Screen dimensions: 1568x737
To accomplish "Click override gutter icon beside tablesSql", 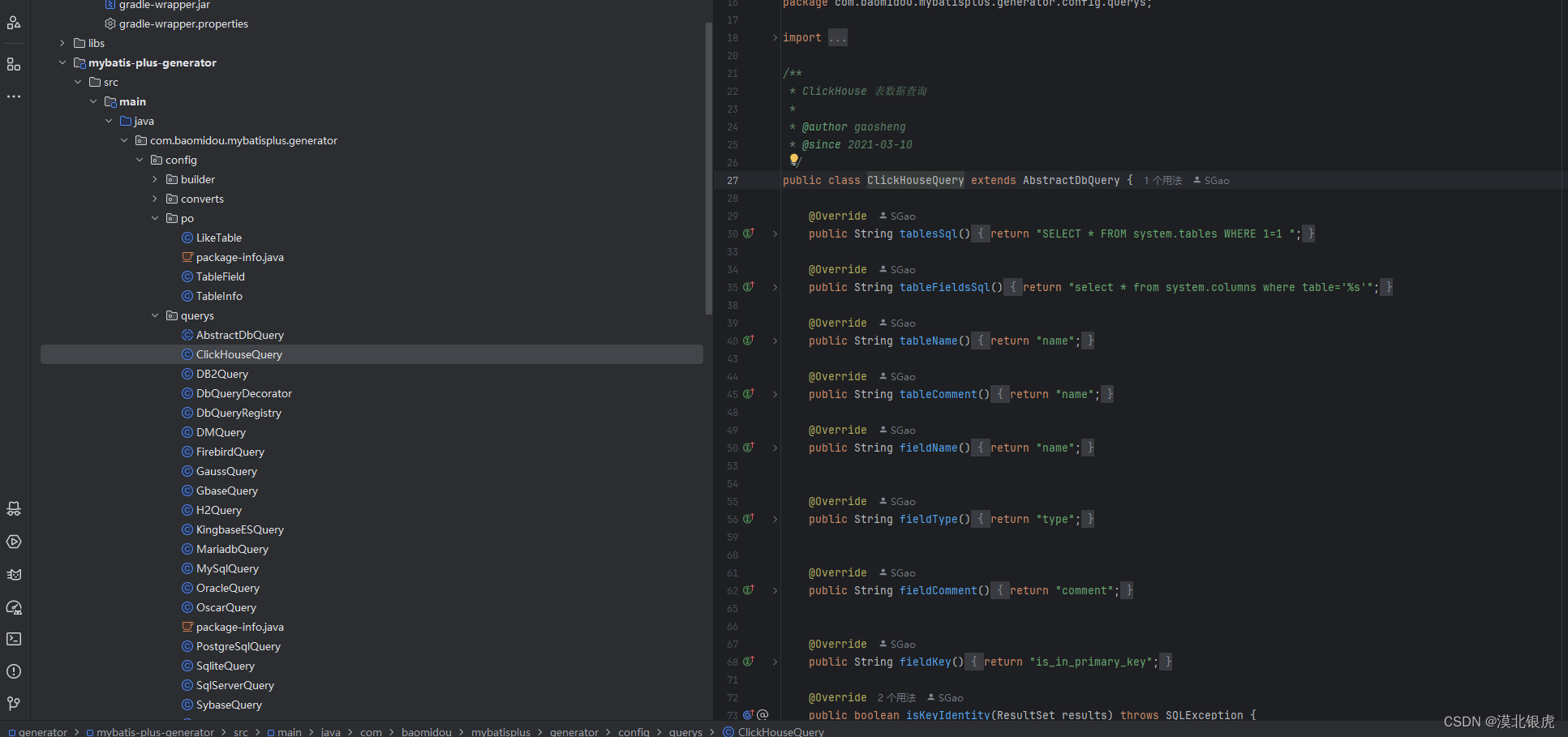I will 749,234.
